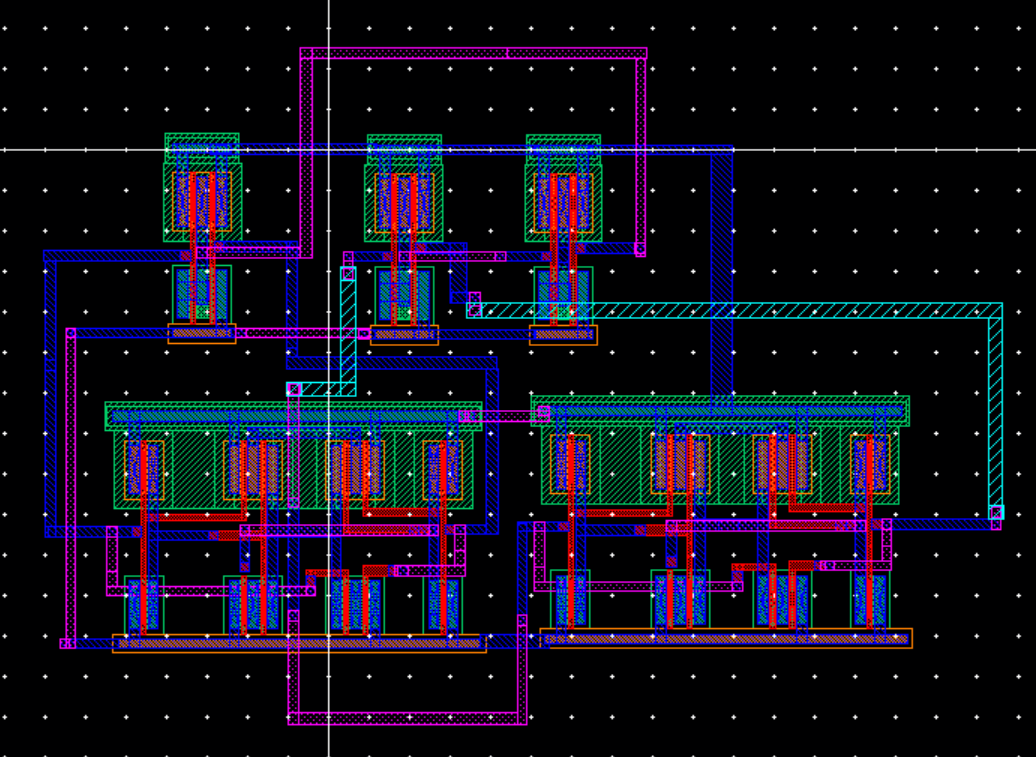This screenshot has height=757, width=1036.
Task: Select the far-left blue vertical wire
Action: [x=50, y=394]
